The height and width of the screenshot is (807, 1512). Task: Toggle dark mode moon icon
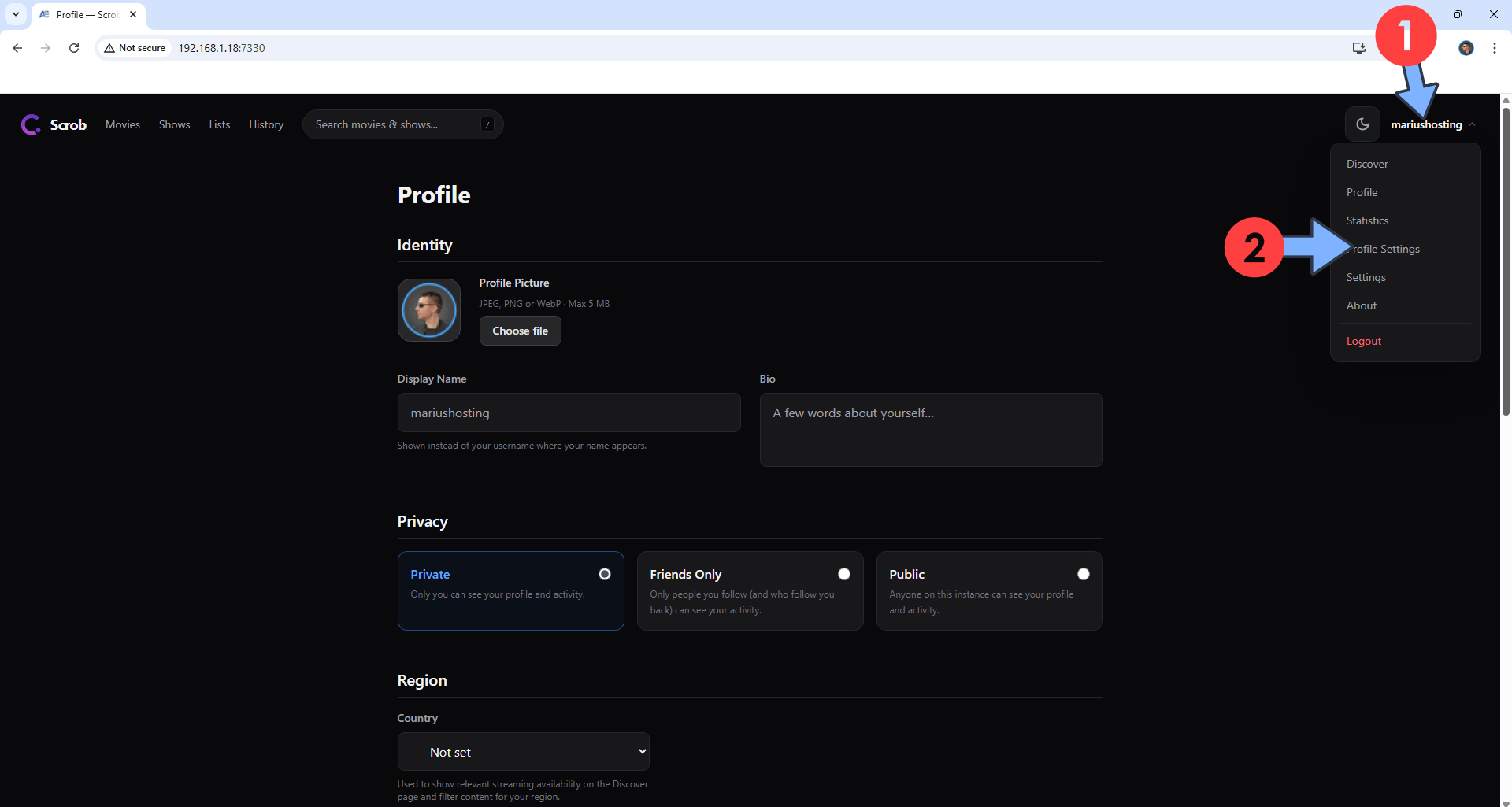coord(1362,124)
